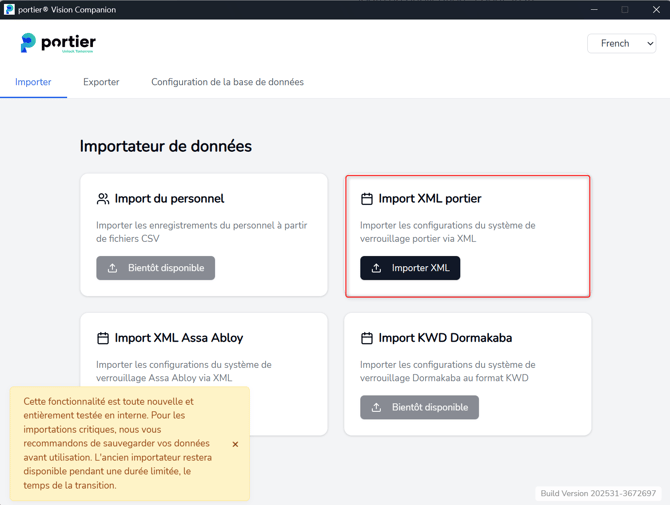The width and height of the screenshot is (670, 505).
Task: Click 'Importer les enregistrements du personnel' description
Action: click(x=202, y=232)
